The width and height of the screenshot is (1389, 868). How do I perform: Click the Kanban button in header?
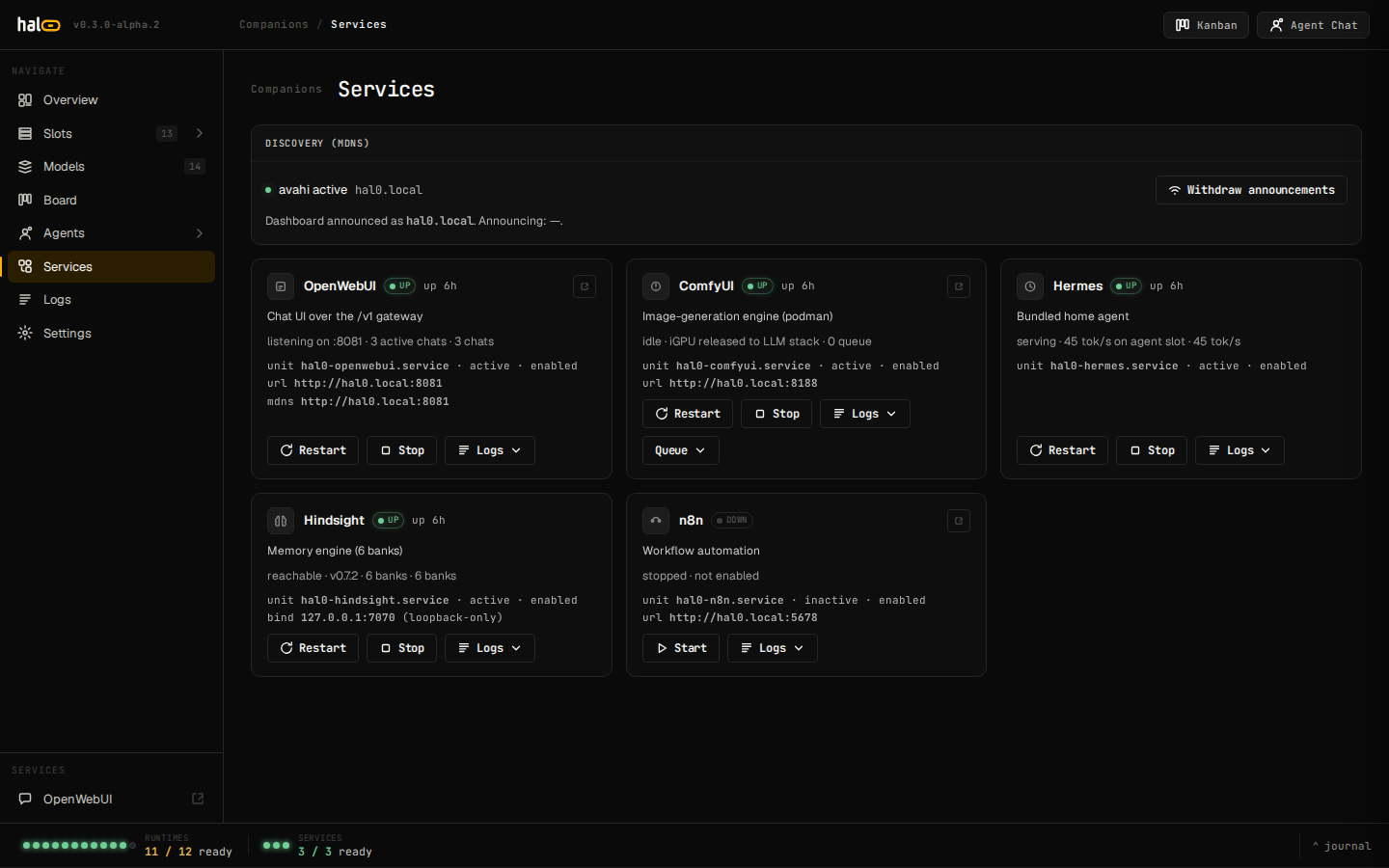coord(1206,25)
